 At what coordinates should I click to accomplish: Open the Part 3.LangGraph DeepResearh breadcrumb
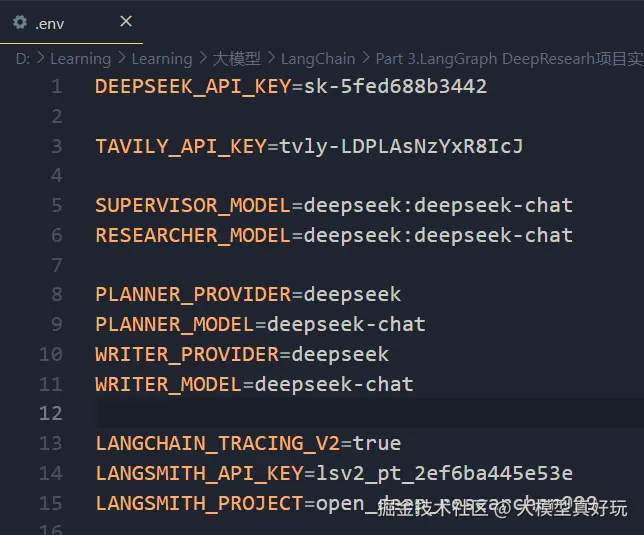tap(509, 59)
